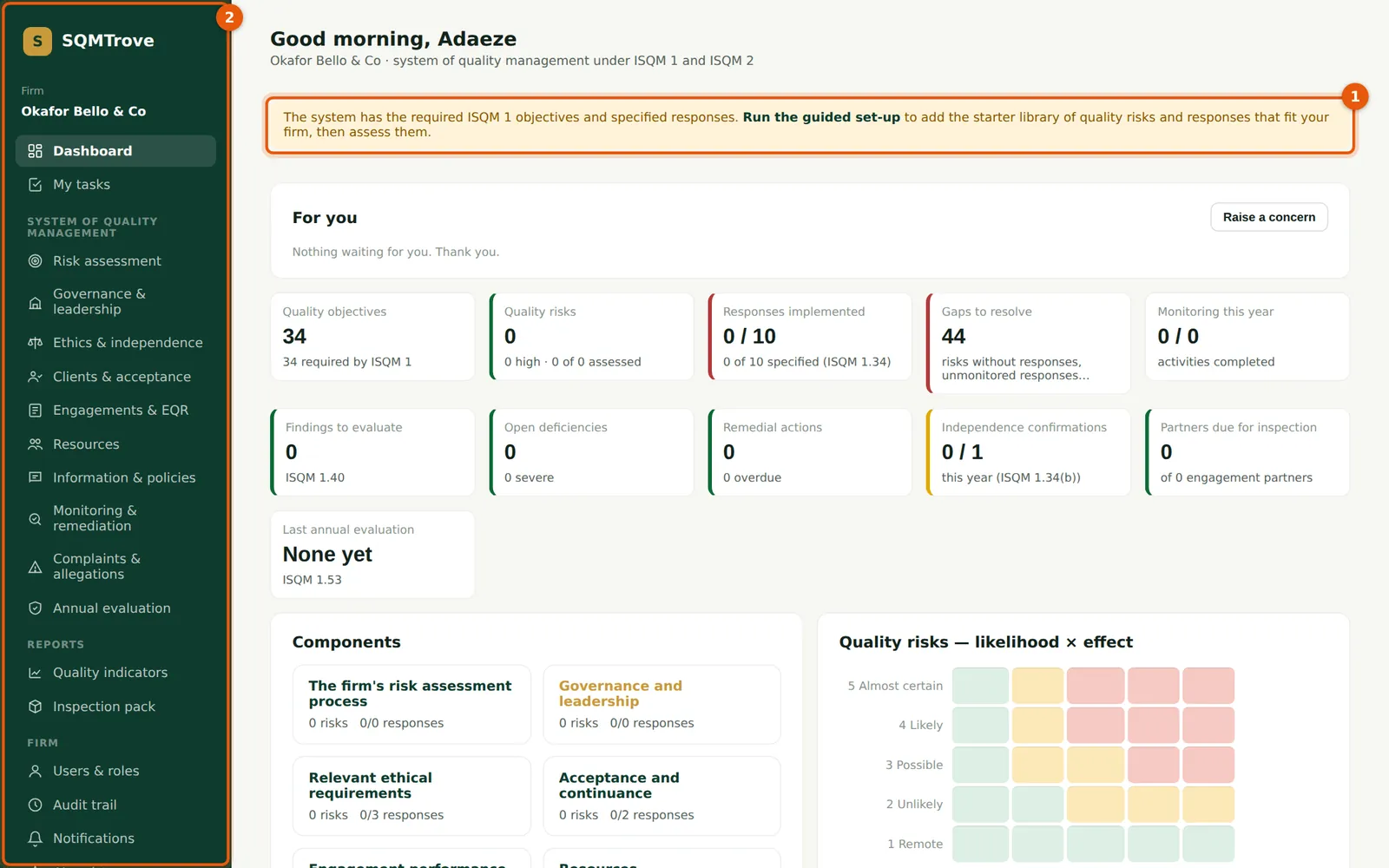The width and height of the screenshot is (1389, 868).
Task: Open the Independence confirmations stat card
Action: click(1028, 452)
